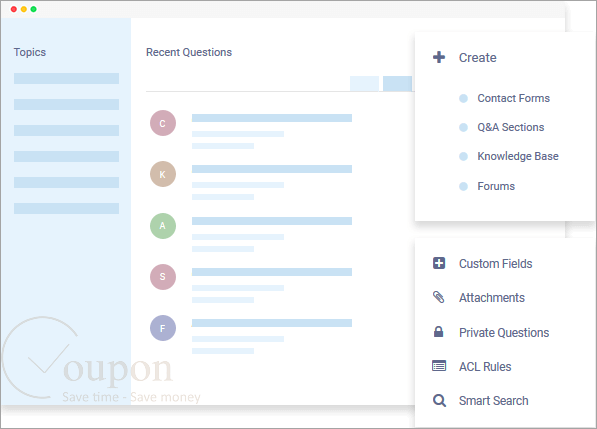Open Custom Fields plus-box icon
Viewport: 597px width, 429px height.
[x=439, y=263]
